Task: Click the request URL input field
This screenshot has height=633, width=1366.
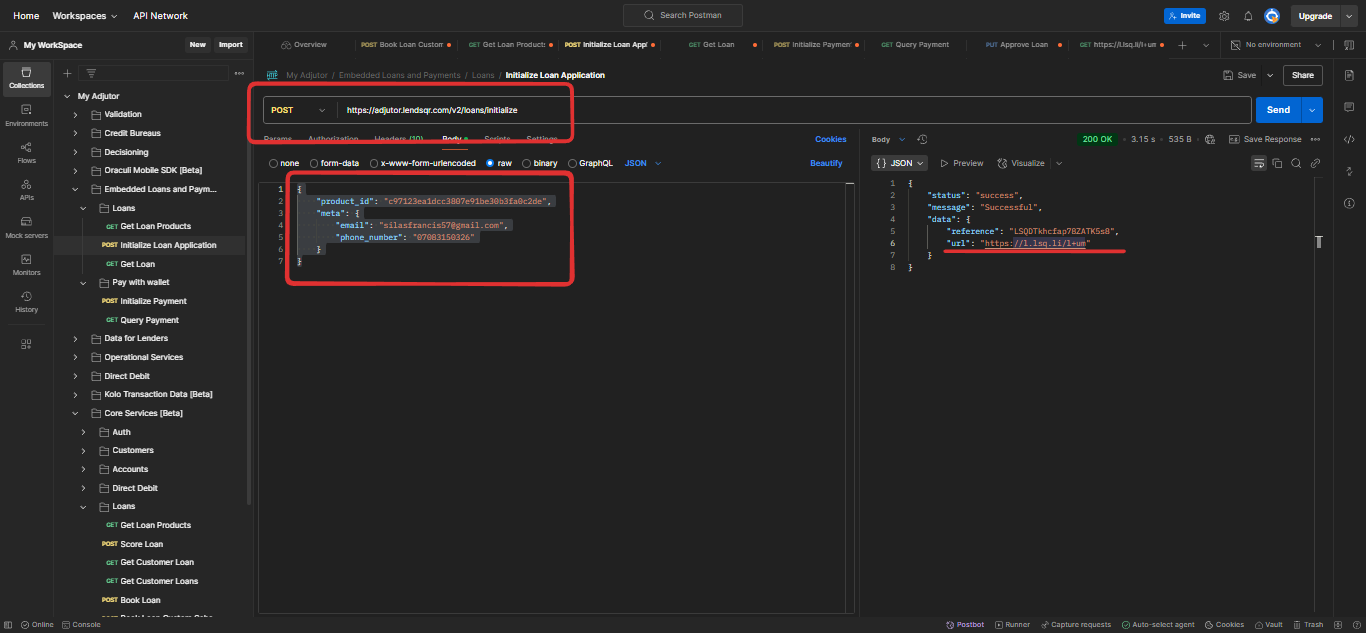Action: (x=795, y=110)
